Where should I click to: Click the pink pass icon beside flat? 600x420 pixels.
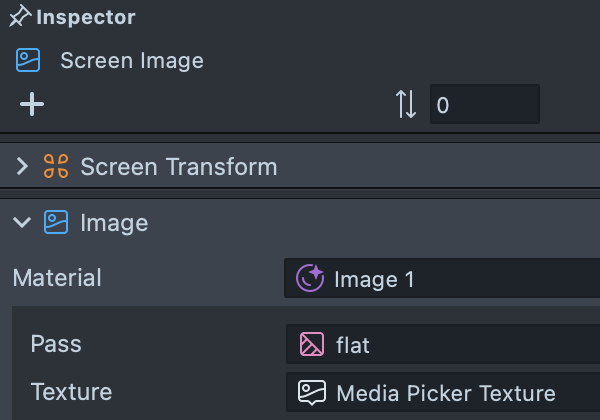click(x=312, y=345)
